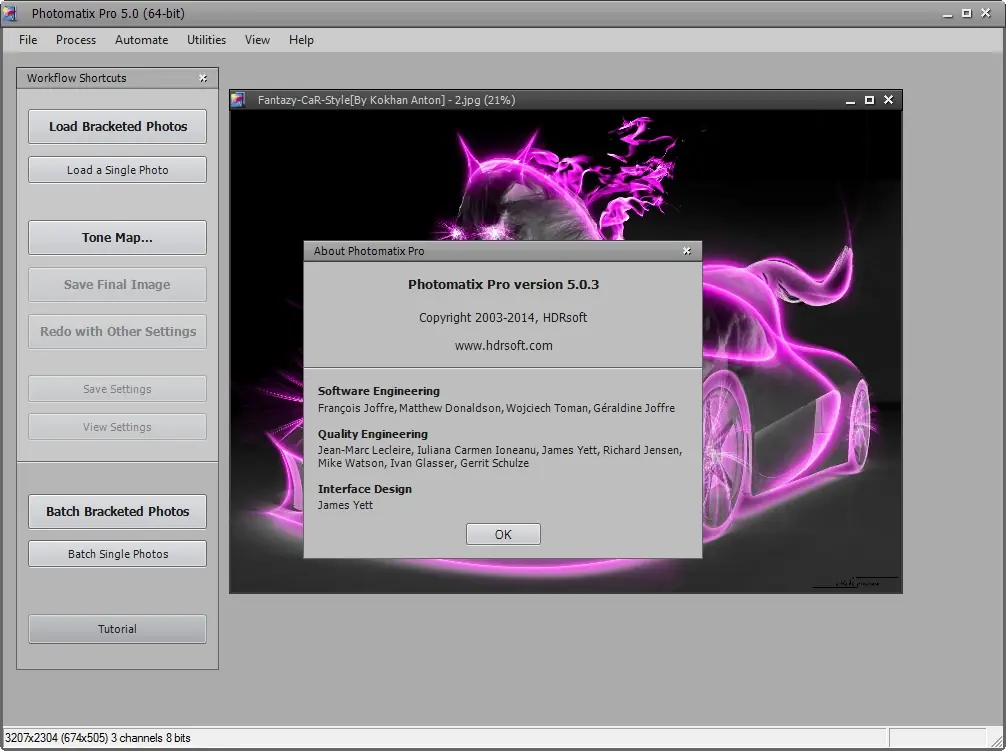
Task: Close the Photomatix Pro main window
Action: (986, 13)
